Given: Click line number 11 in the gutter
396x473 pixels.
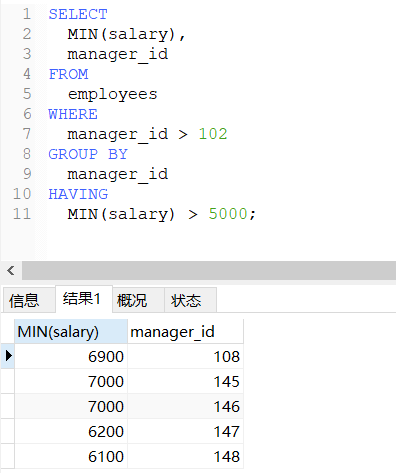Looking at the screenshot, I should click(x=22, y=214).
